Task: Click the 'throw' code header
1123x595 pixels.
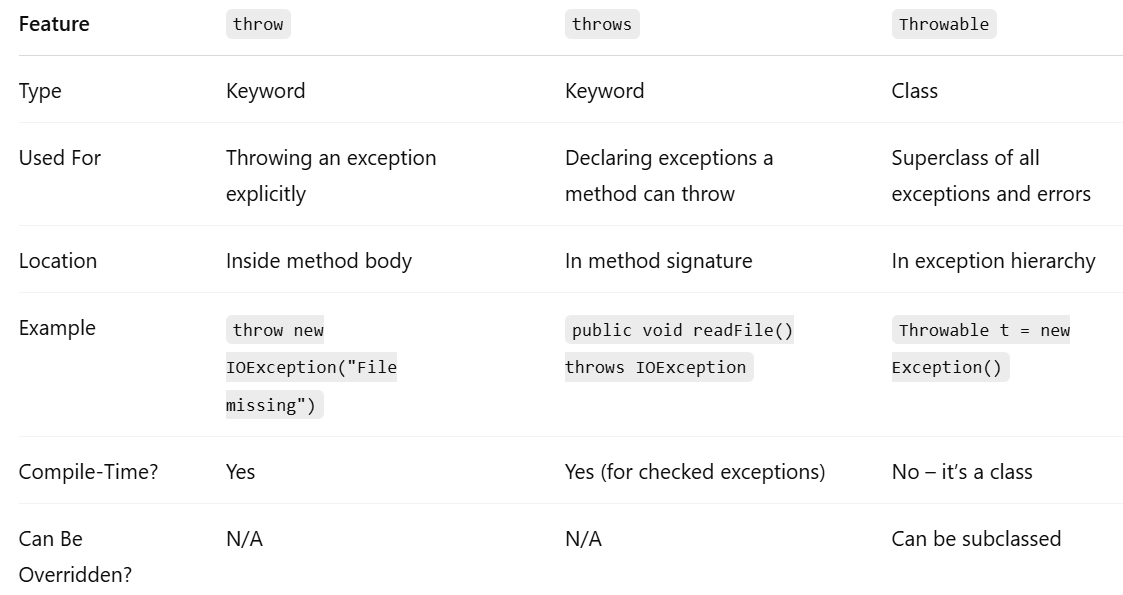Action: [x=258, y=24]
